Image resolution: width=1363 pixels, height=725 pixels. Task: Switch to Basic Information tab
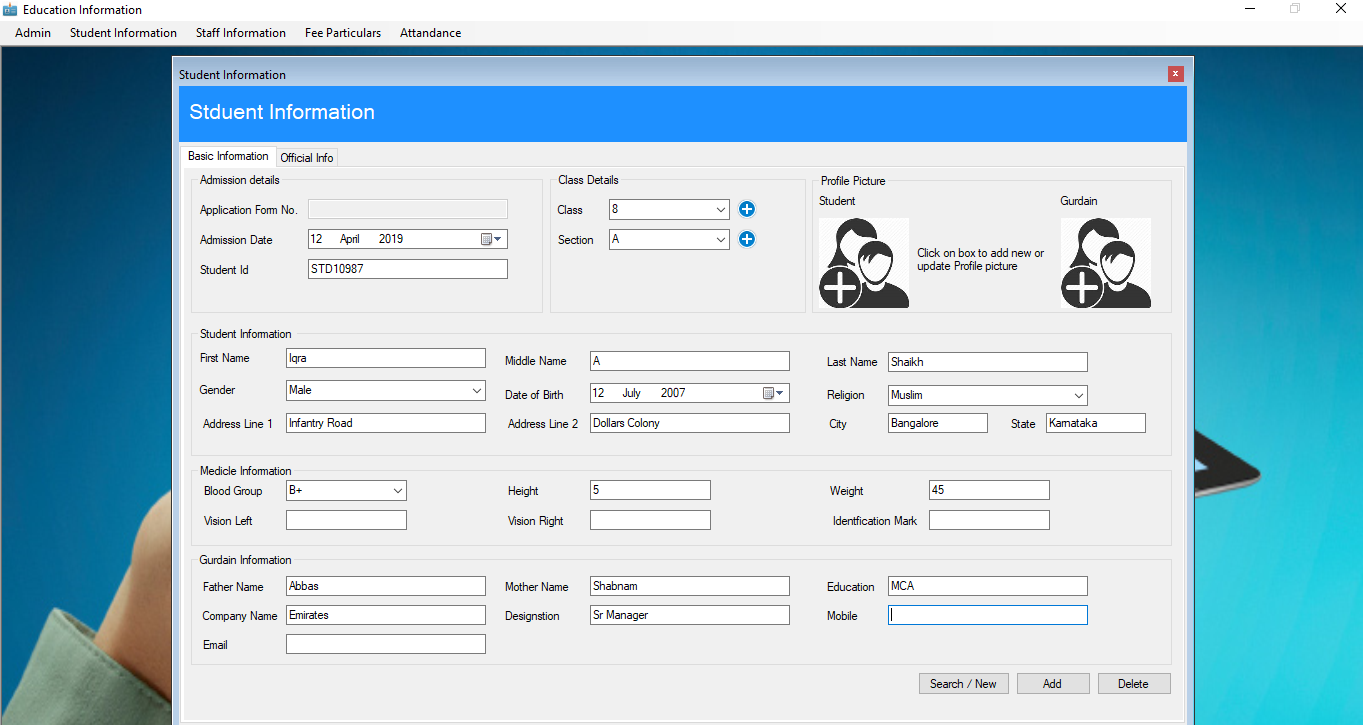point(228,156)
